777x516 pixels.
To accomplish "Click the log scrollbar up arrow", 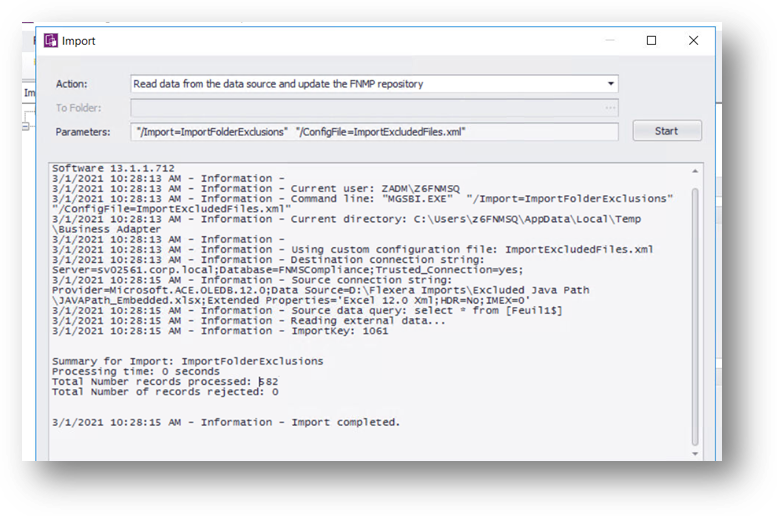I will click(695, 171).
